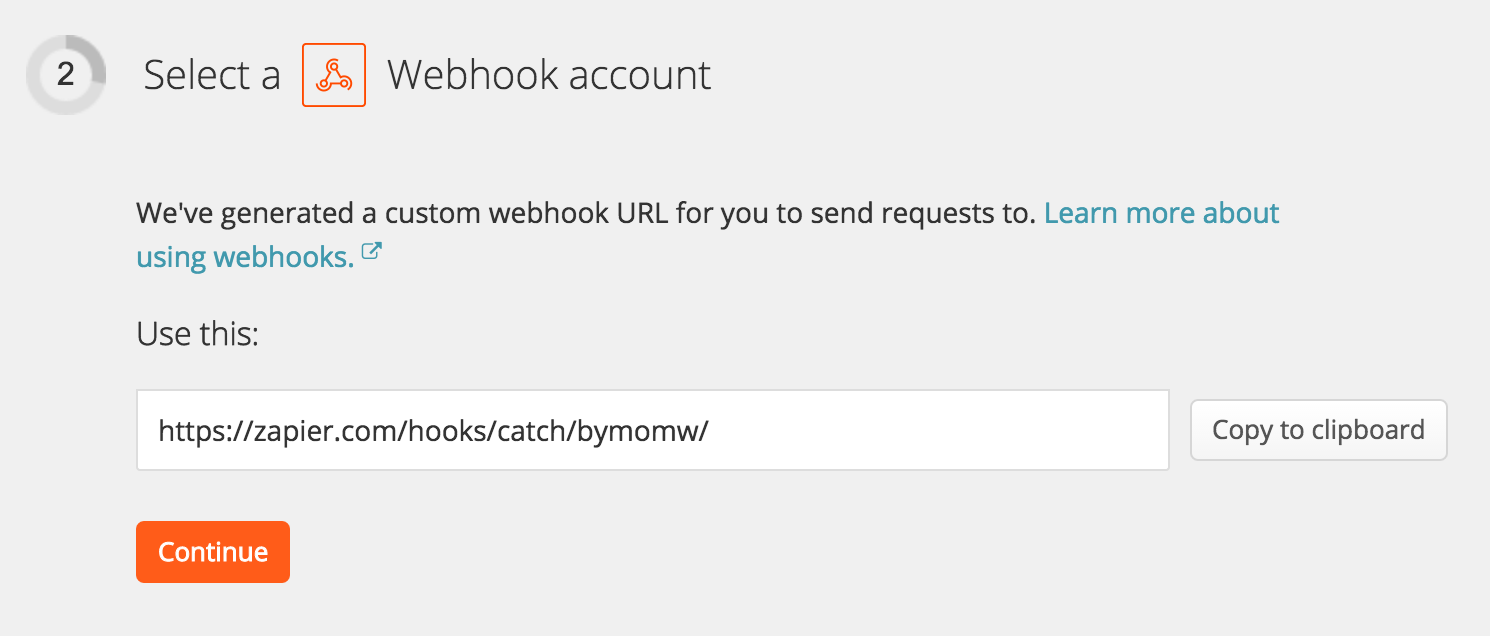Open the 'Learn more about' link
The width and height of the screenshot is (1490, 636).
(1162, 213)
